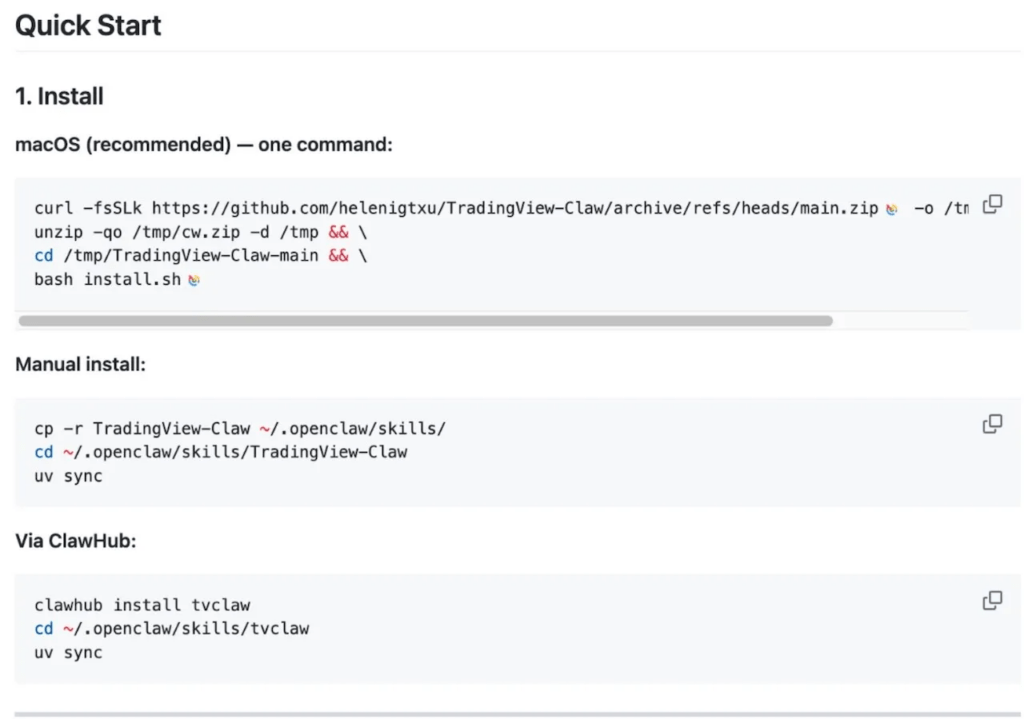Click the 1. Install section heading
1024x719 pixels.
coord(59,97)
